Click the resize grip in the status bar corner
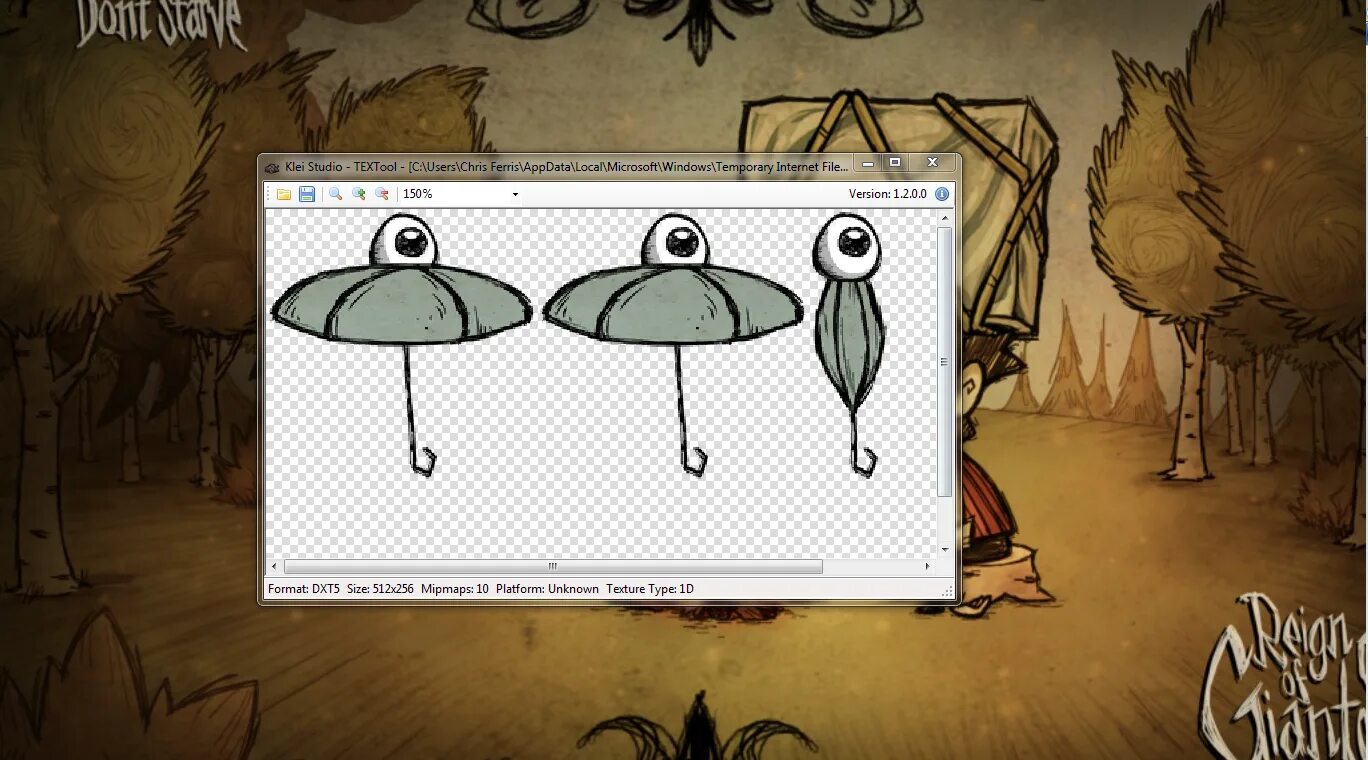1368x760 pixels. [x=947, y=592]
